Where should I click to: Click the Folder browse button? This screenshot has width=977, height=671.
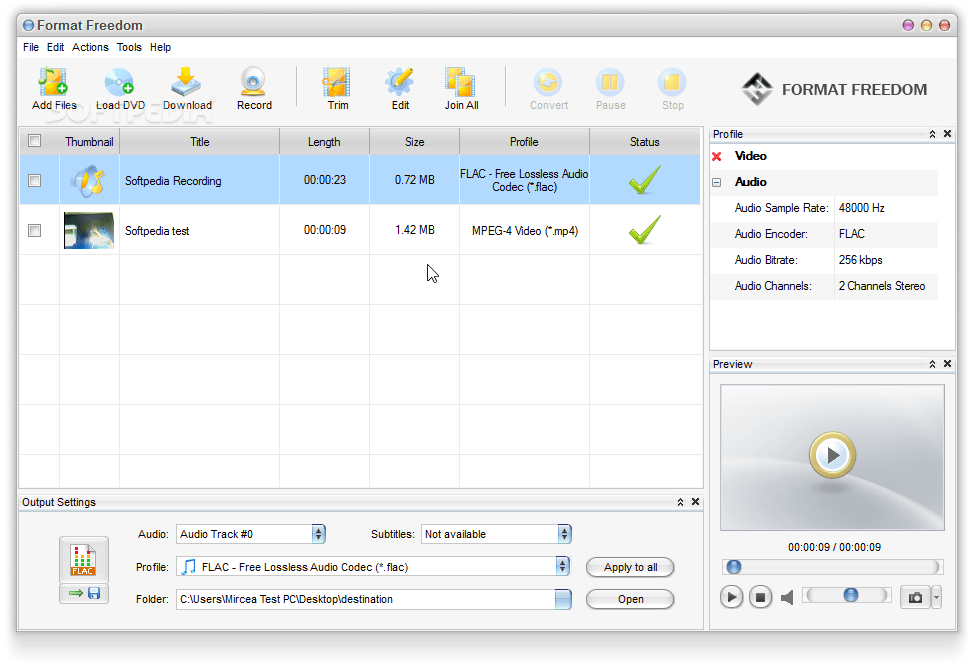(x=563, y=599)
